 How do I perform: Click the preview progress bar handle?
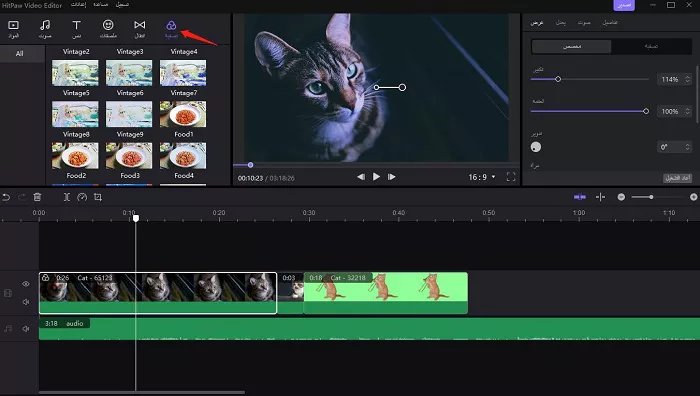coord(250,165)
